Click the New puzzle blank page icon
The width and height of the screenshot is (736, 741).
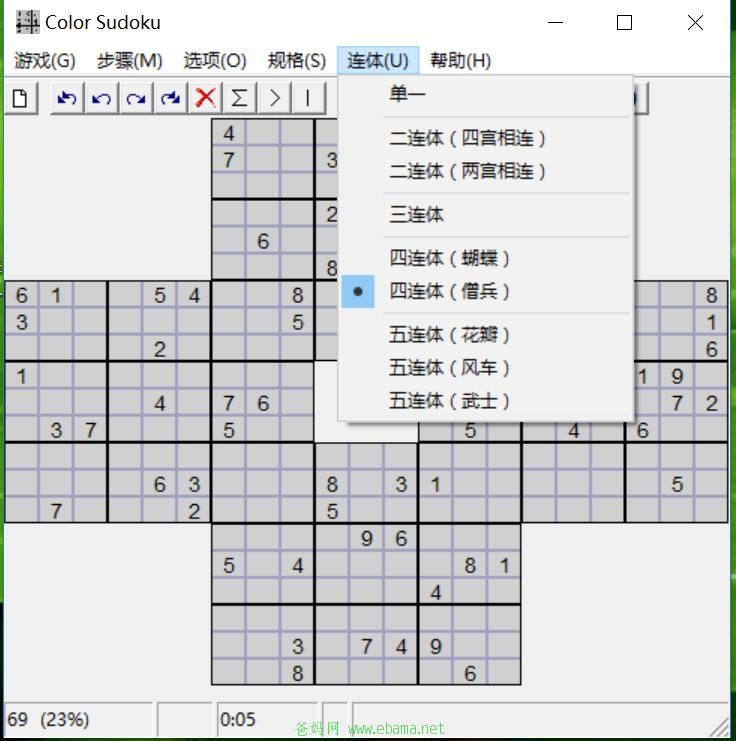pyautogui.click(x=20, y=98)
